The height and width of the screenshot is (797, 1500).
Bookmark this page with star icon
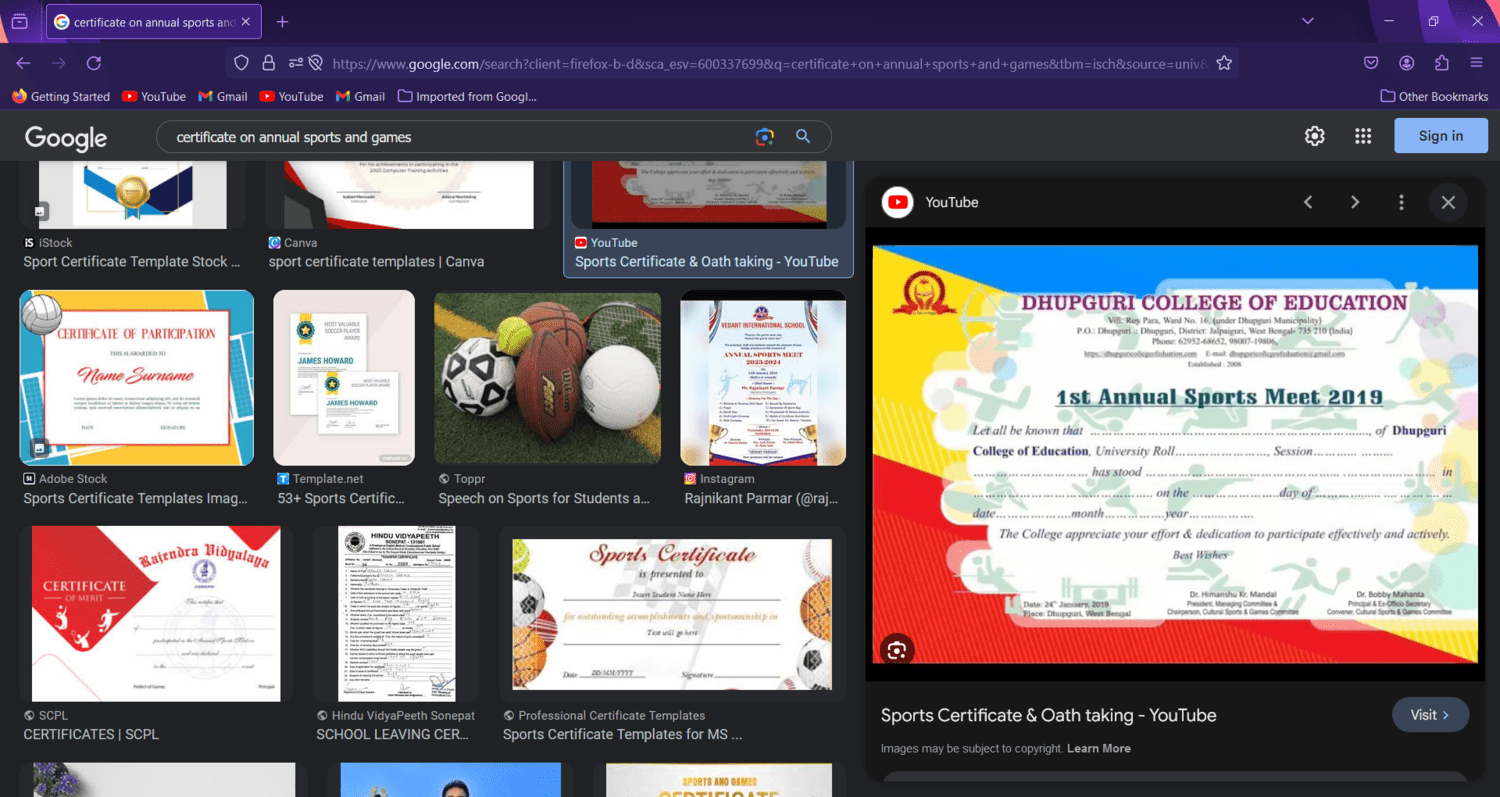click(1224, 63)
